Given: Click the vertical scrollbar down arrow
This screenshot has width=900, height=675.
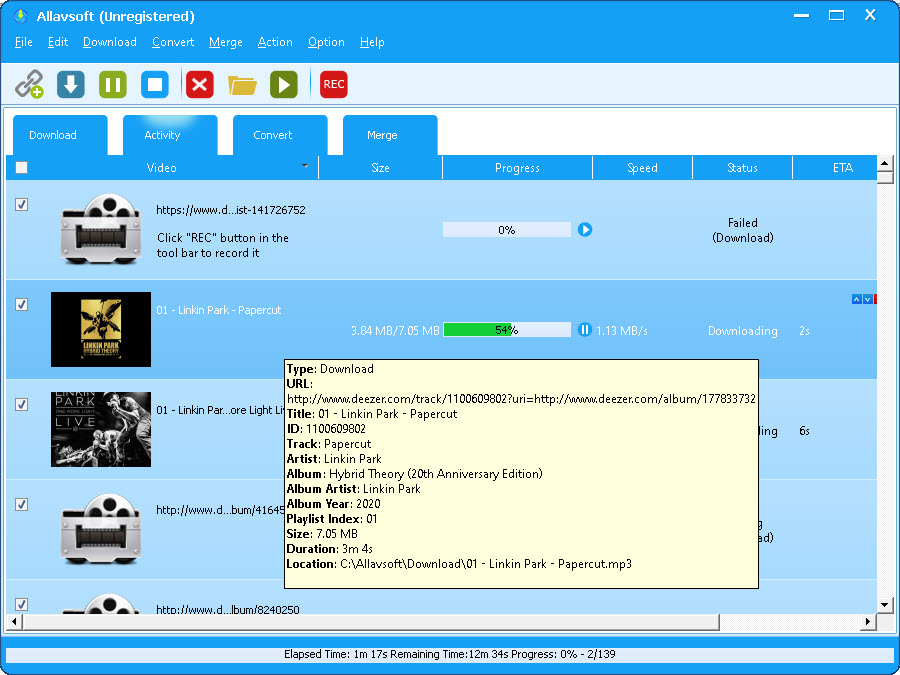Looking at the screenshot, I should coord(885,604).
